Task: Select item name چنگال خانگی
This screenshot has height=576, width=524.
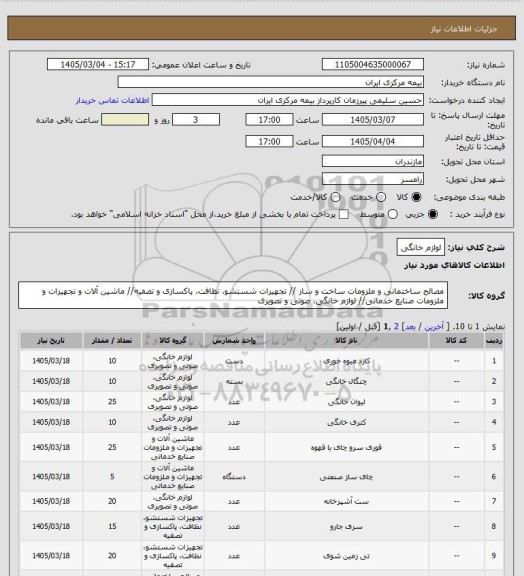Action: pos(346,382)
